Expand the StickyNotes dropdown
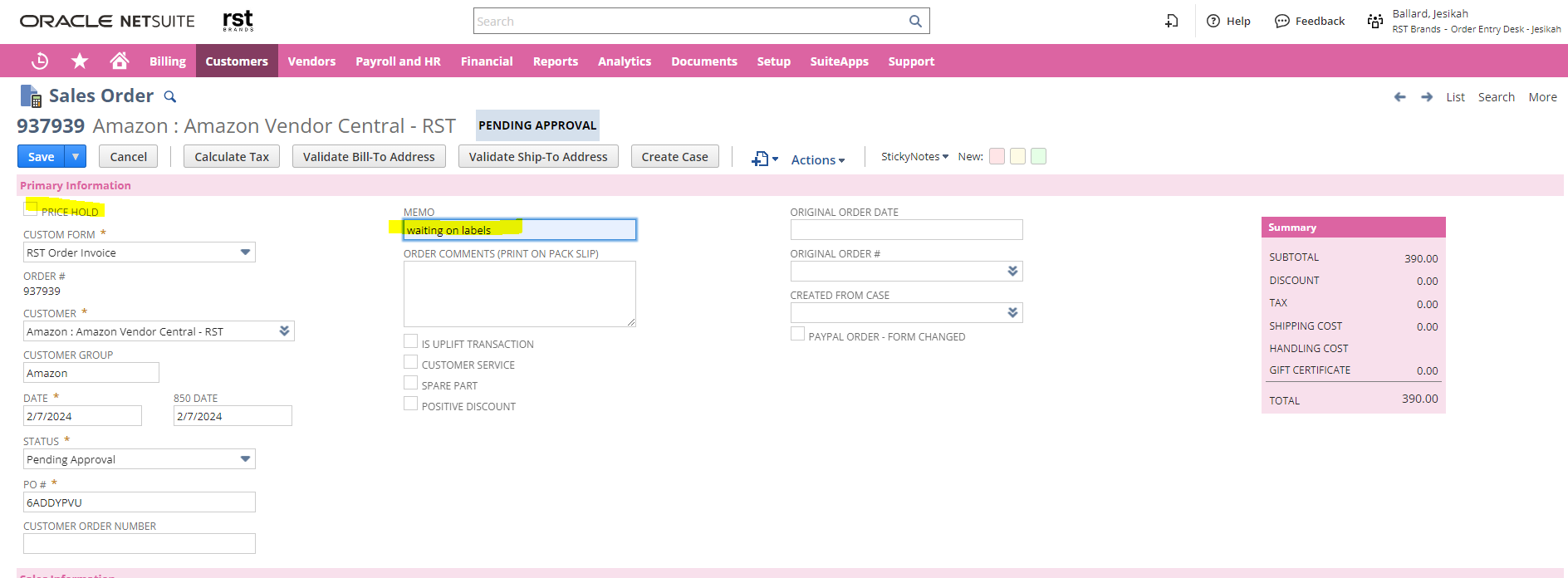 [x=914, y=156]
